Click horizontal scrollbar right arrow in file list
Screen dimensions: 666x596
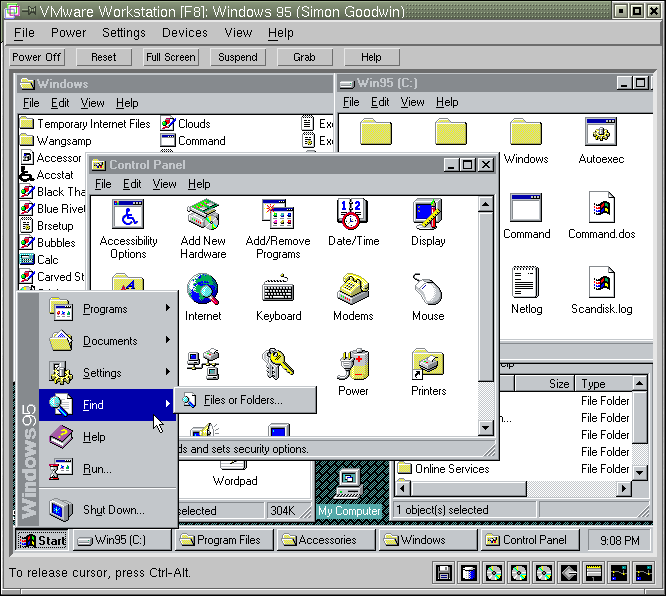pos(624,489)
